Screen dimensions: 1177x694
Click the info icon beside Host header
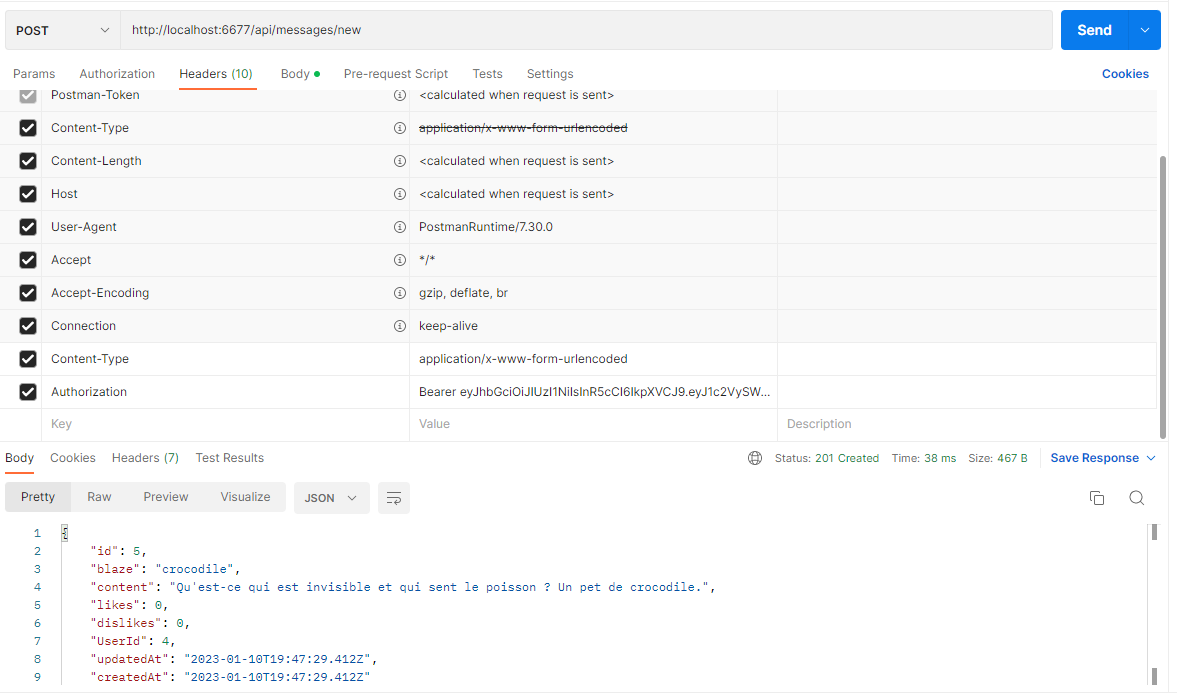400,193
